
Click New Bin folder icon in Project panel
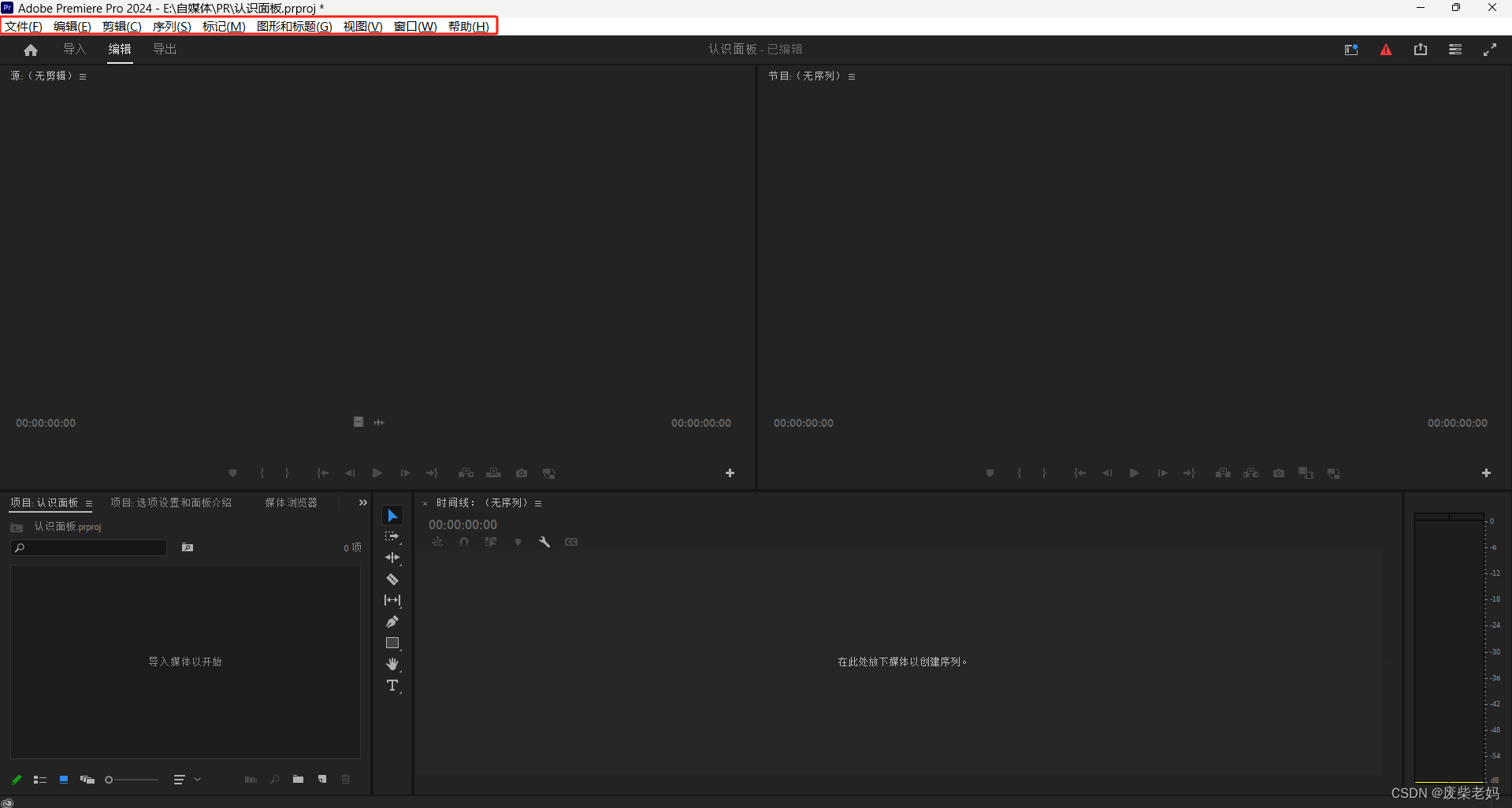[298, 780]
